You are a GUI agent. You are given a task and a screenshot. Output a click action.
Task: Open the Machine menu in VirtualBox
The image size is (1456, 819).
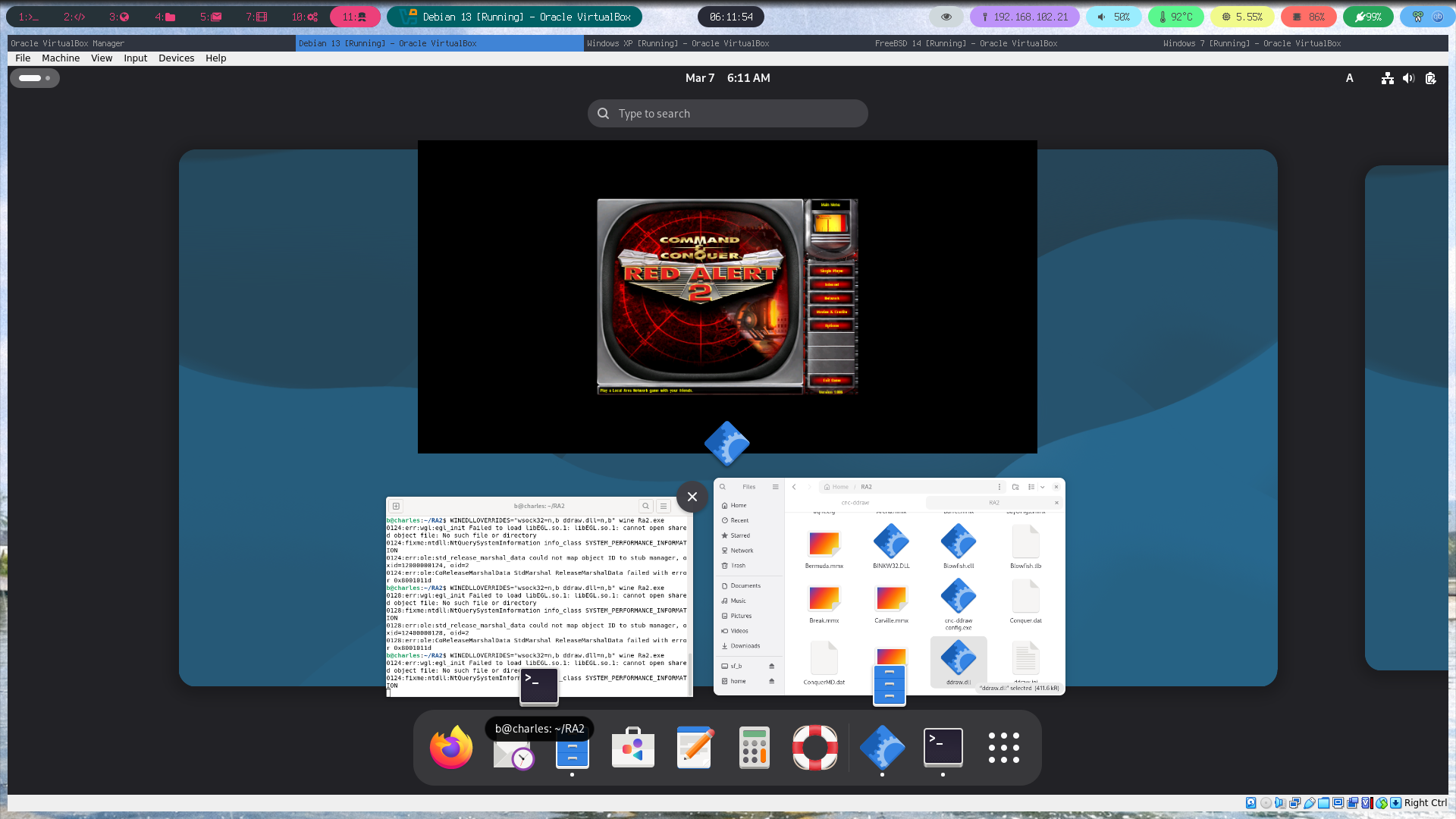tap(60, 58)
